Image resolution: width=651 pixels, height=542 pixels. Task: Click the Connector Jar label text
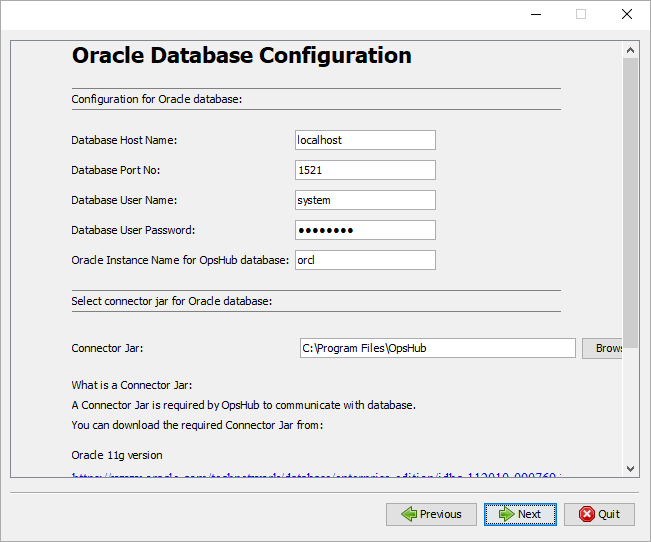[x=107, y=348]
